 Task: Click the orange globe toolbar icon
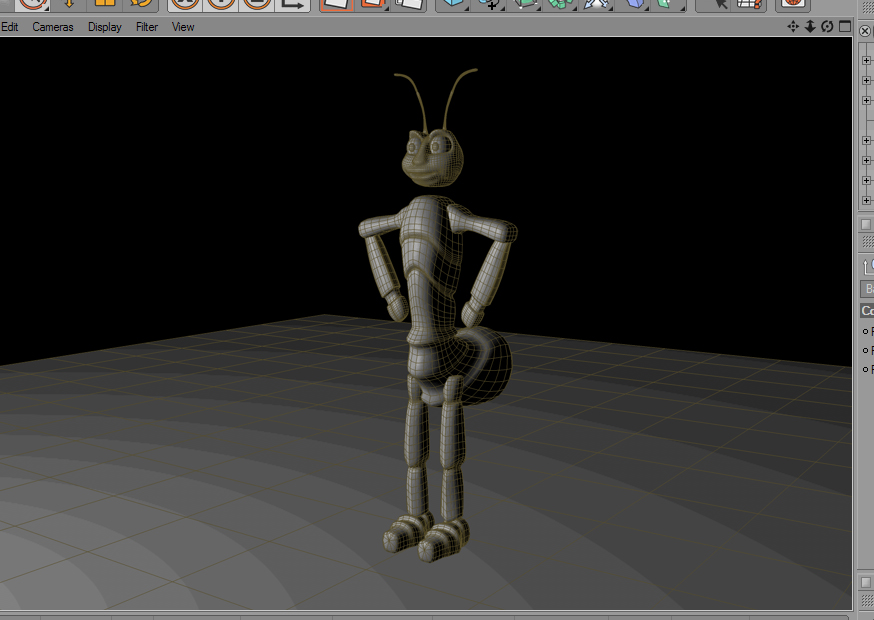(x=793, y=4)
